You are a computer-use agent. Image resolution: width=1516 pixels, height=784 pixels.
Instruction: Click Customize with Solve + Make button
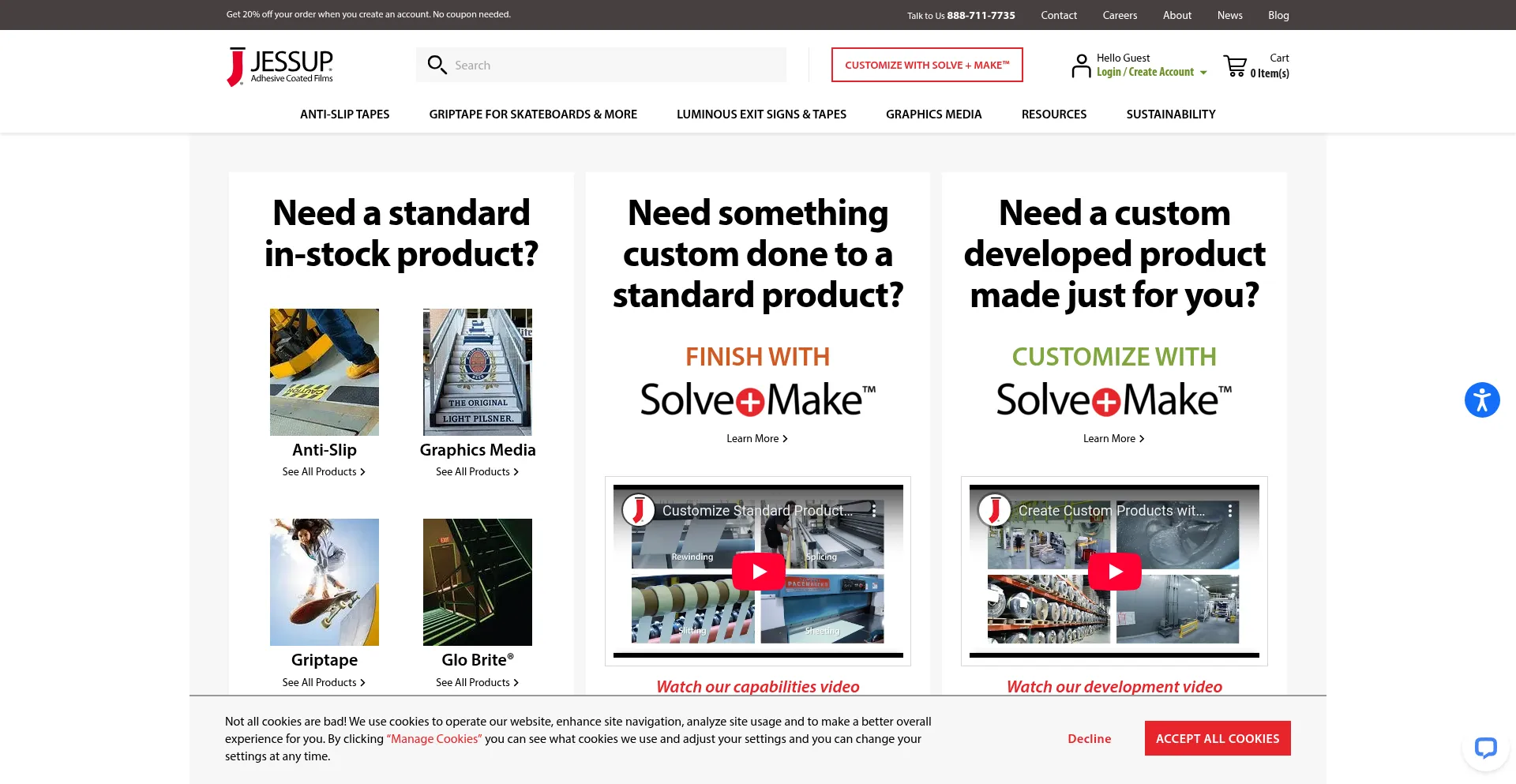click(927, 65)
